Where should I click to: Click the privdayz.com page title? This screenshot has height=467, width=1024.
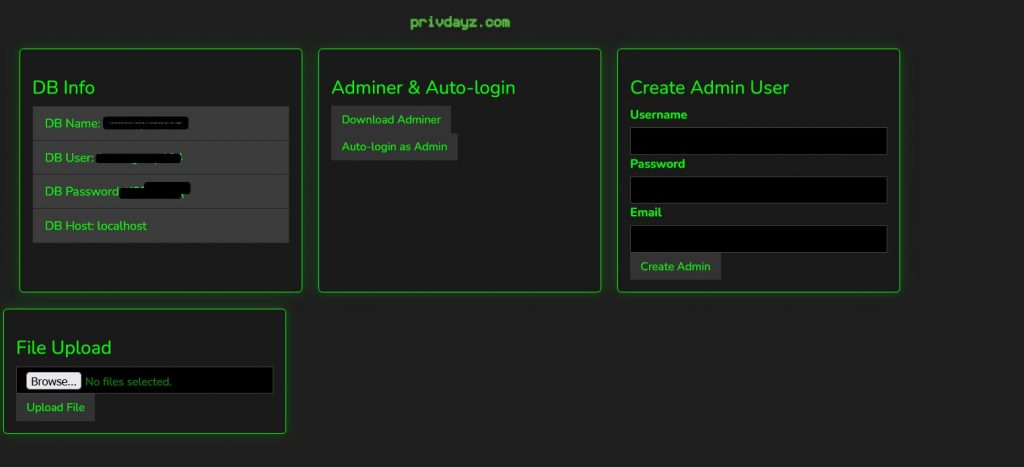(x=460, y=21)
